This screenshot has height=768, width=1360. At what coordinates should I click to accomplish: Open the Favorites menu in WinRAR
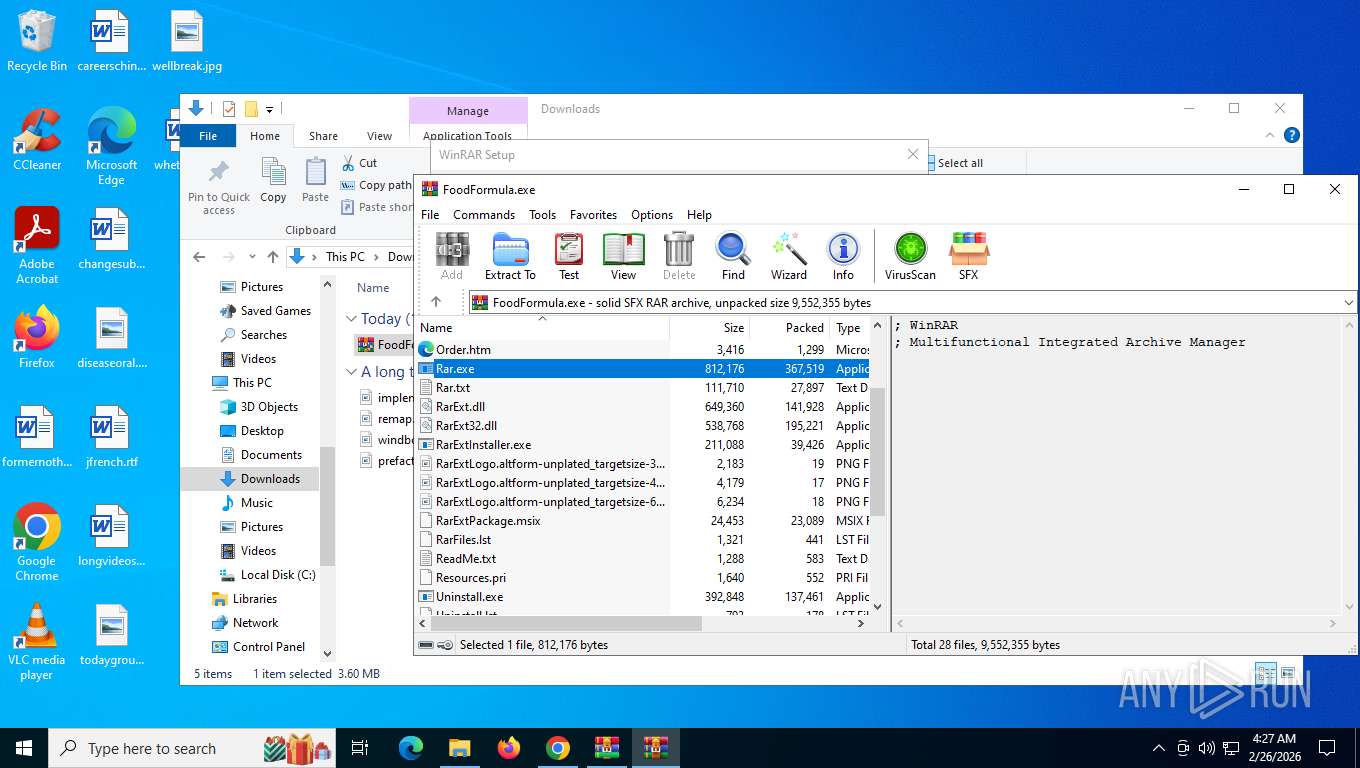click(593, 215)
